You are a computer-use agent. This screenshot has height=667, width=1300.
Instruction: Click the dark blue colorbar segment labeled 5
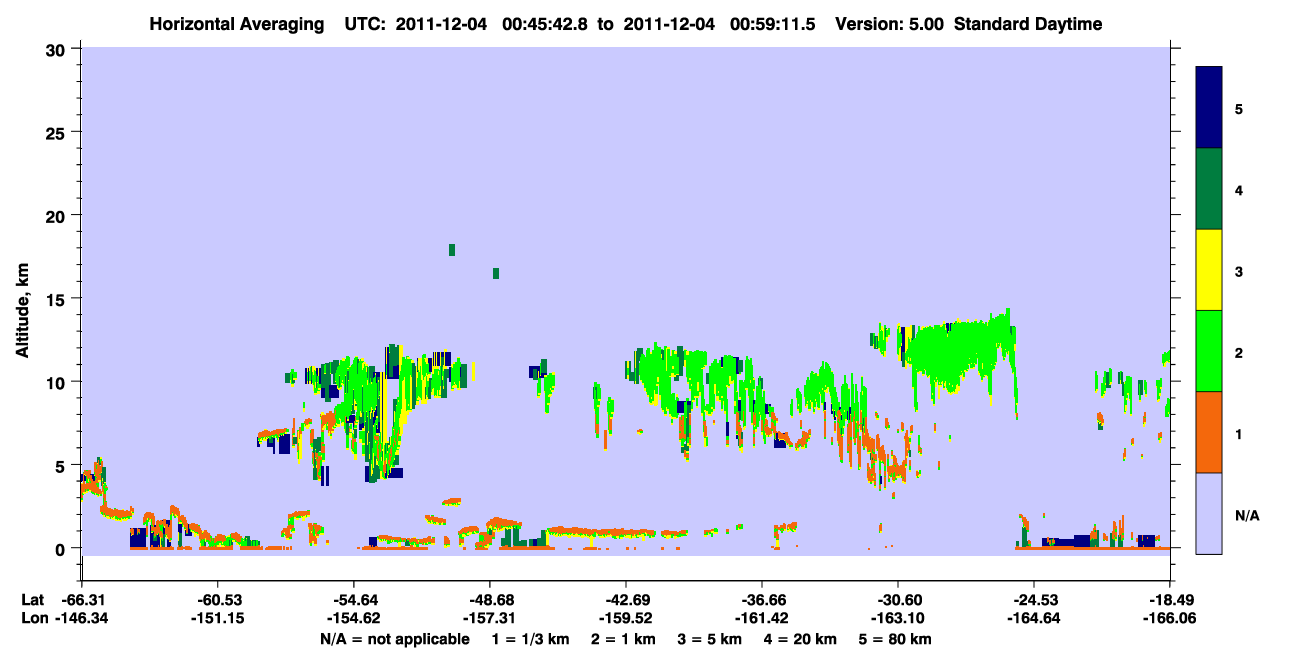(1209, 107)
